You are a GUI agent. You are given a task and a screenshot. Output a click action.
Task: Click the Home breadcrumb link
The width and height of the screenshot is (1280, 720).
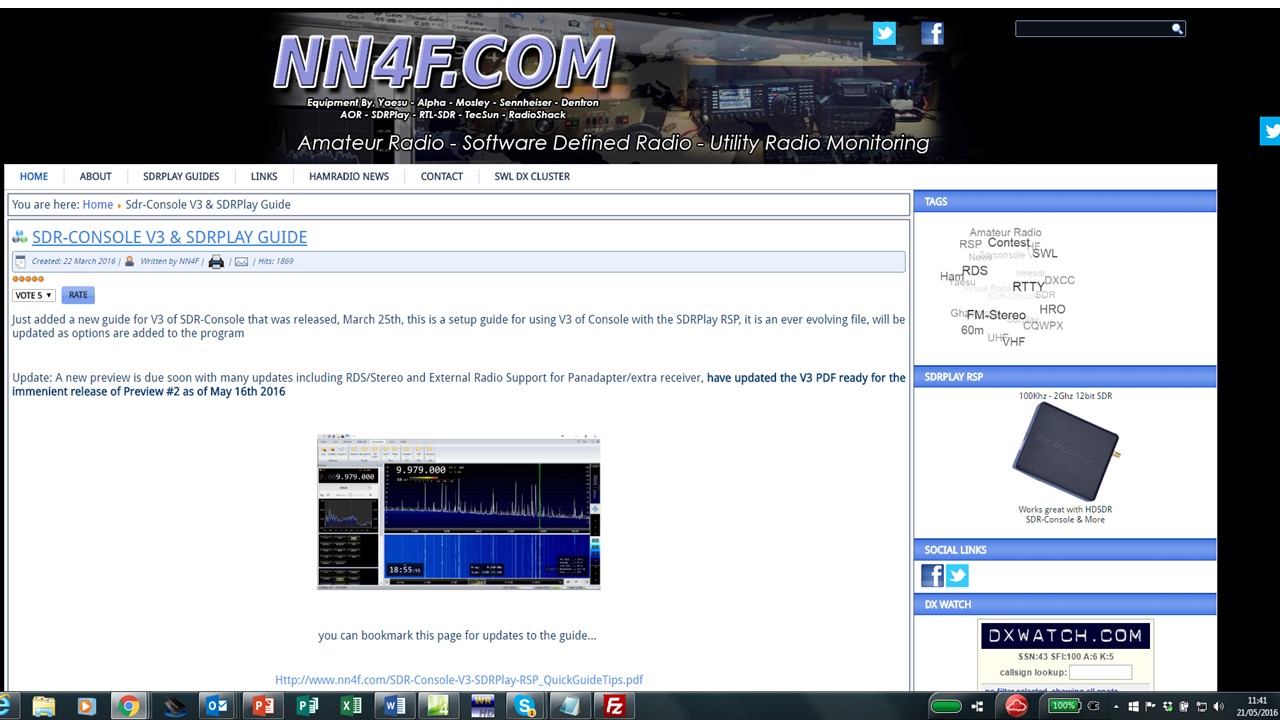coord(98,204)
